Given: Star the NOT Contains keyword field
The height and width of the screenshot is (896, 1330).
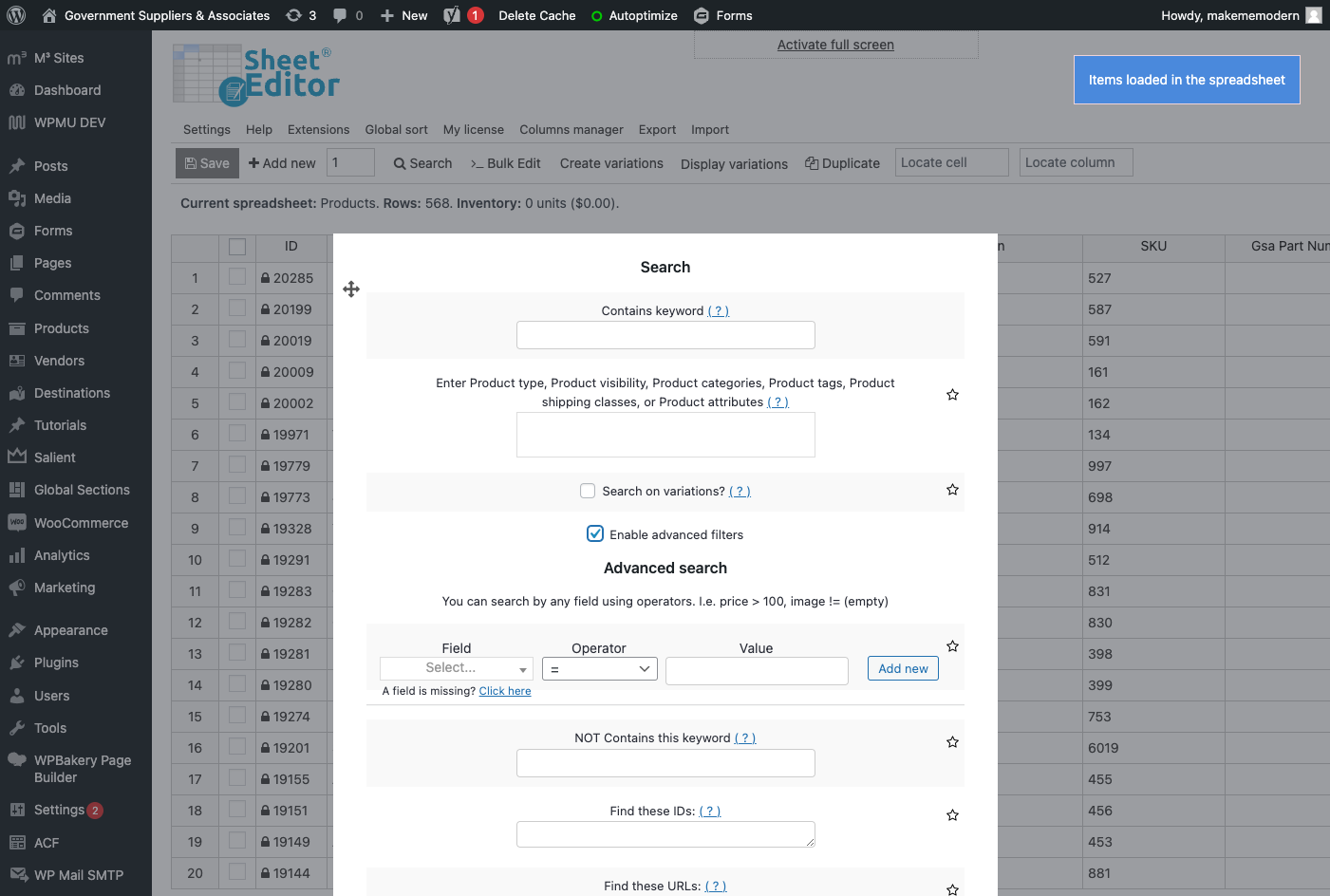Looking at the screenshot, I should click(952, 742).
